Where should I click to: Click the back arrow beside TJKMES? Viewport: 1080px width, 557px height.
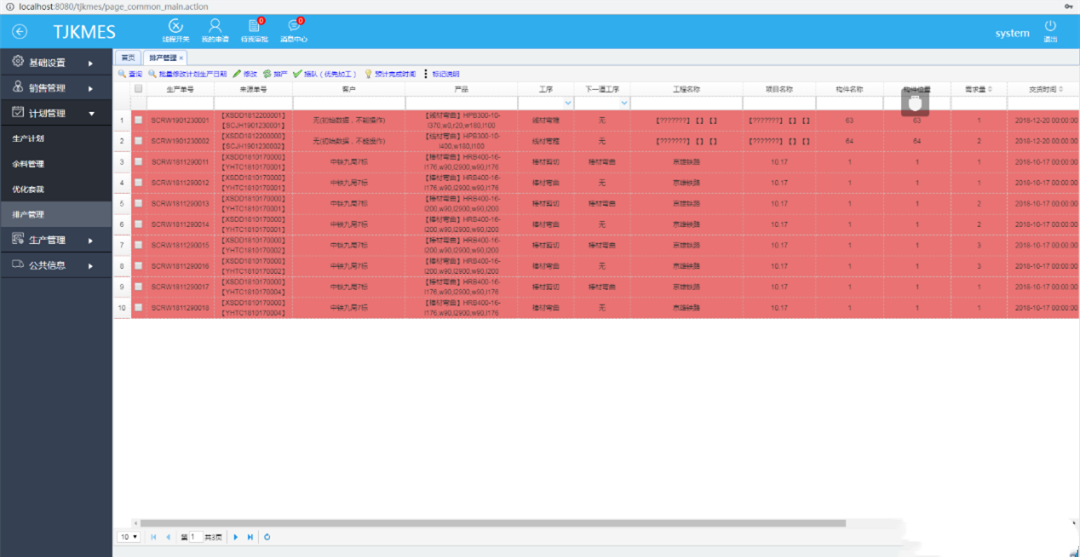20,32
